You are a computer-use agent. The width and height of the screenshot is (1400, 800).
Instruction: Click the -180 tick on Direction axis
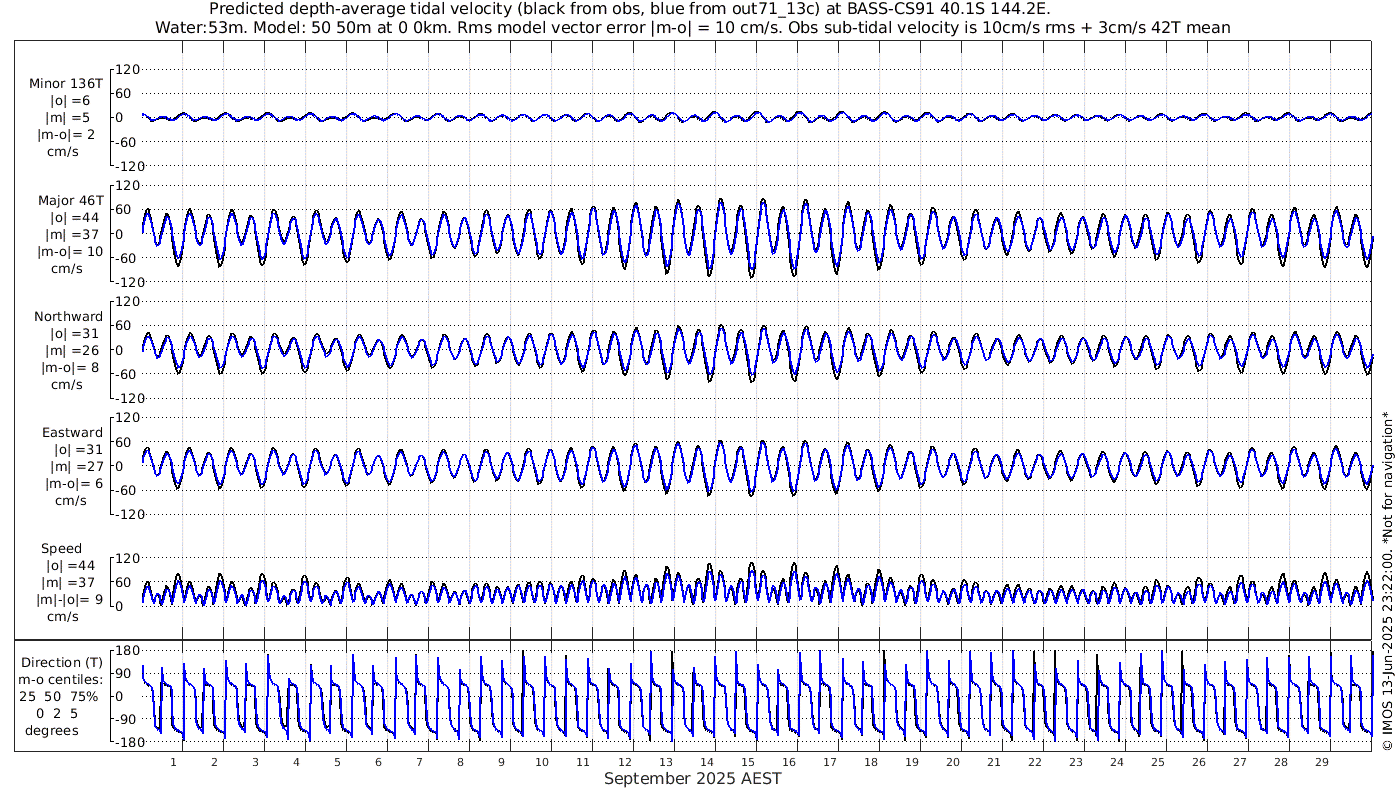tap(124, 742)
